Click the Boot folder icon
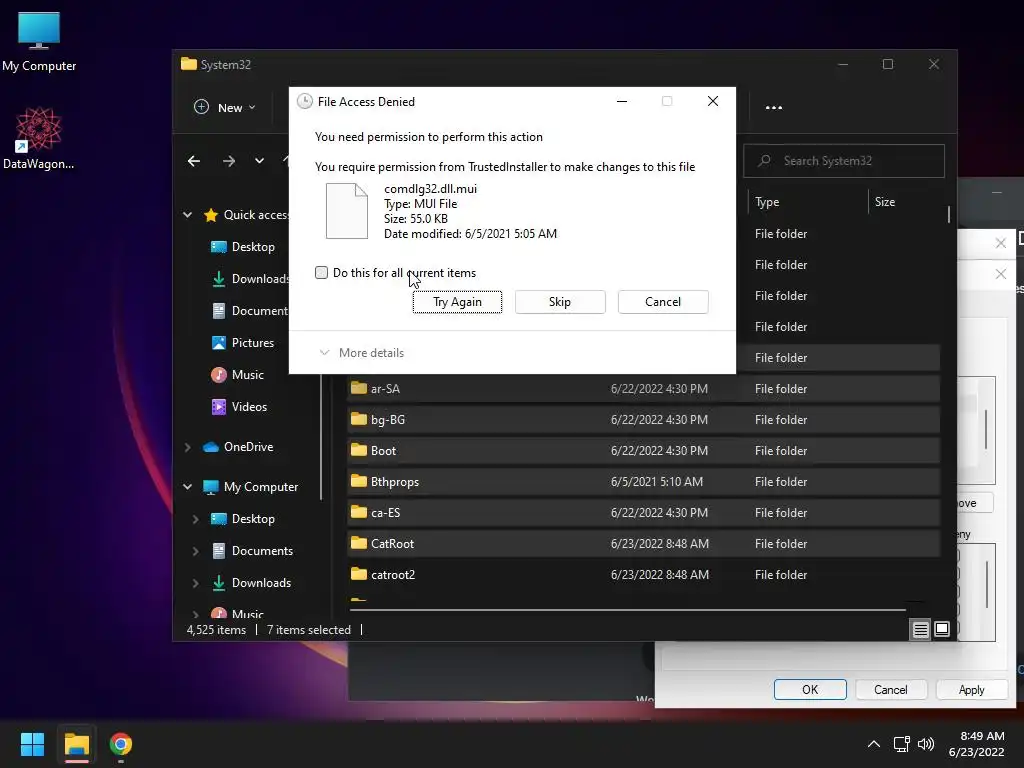The image size is (1024, 768). (x=359, y=450)
